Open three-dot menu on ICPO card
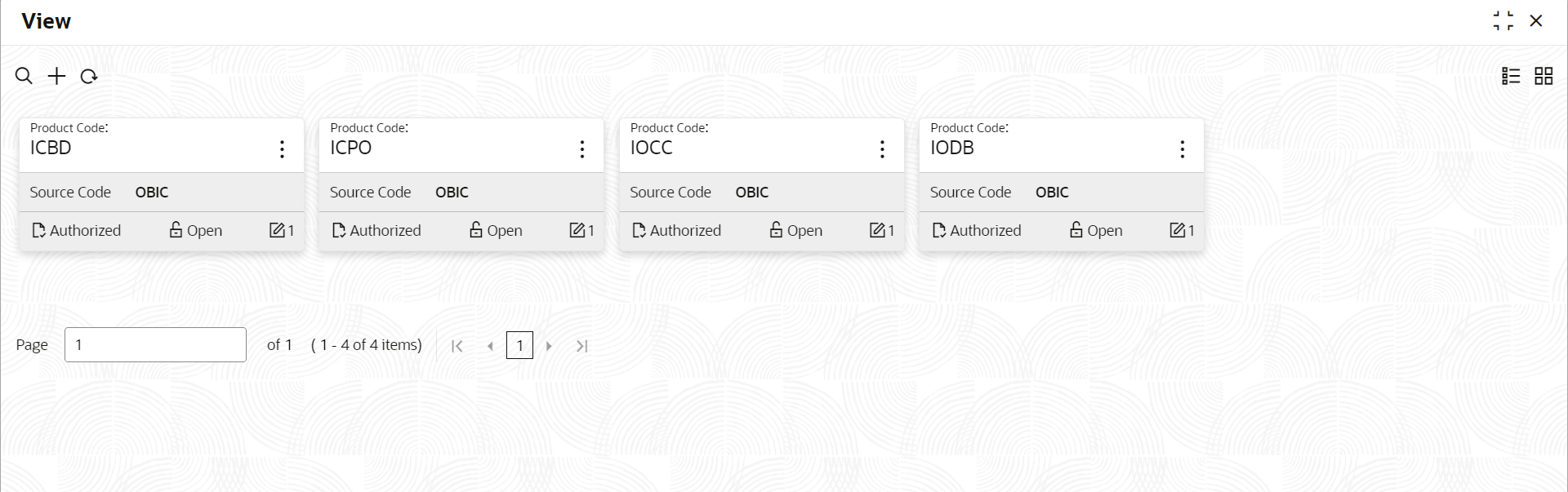Image resolution: width=1568 pixels, height=492 pixels. (581, 148)
